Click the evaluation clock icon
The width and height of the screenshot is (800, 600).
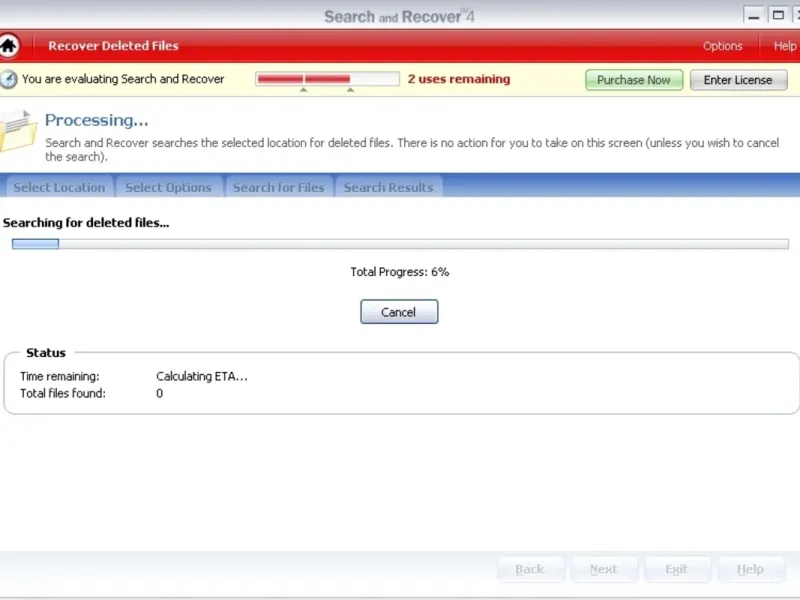(8, 79)
